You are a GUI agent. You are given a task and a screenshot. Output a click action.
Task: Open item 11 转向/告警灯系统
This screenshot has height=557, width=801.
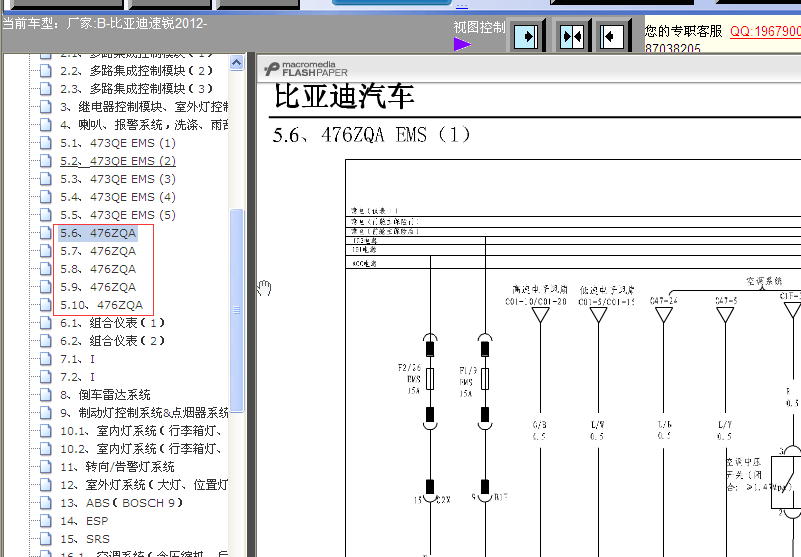tap(117, 467)
